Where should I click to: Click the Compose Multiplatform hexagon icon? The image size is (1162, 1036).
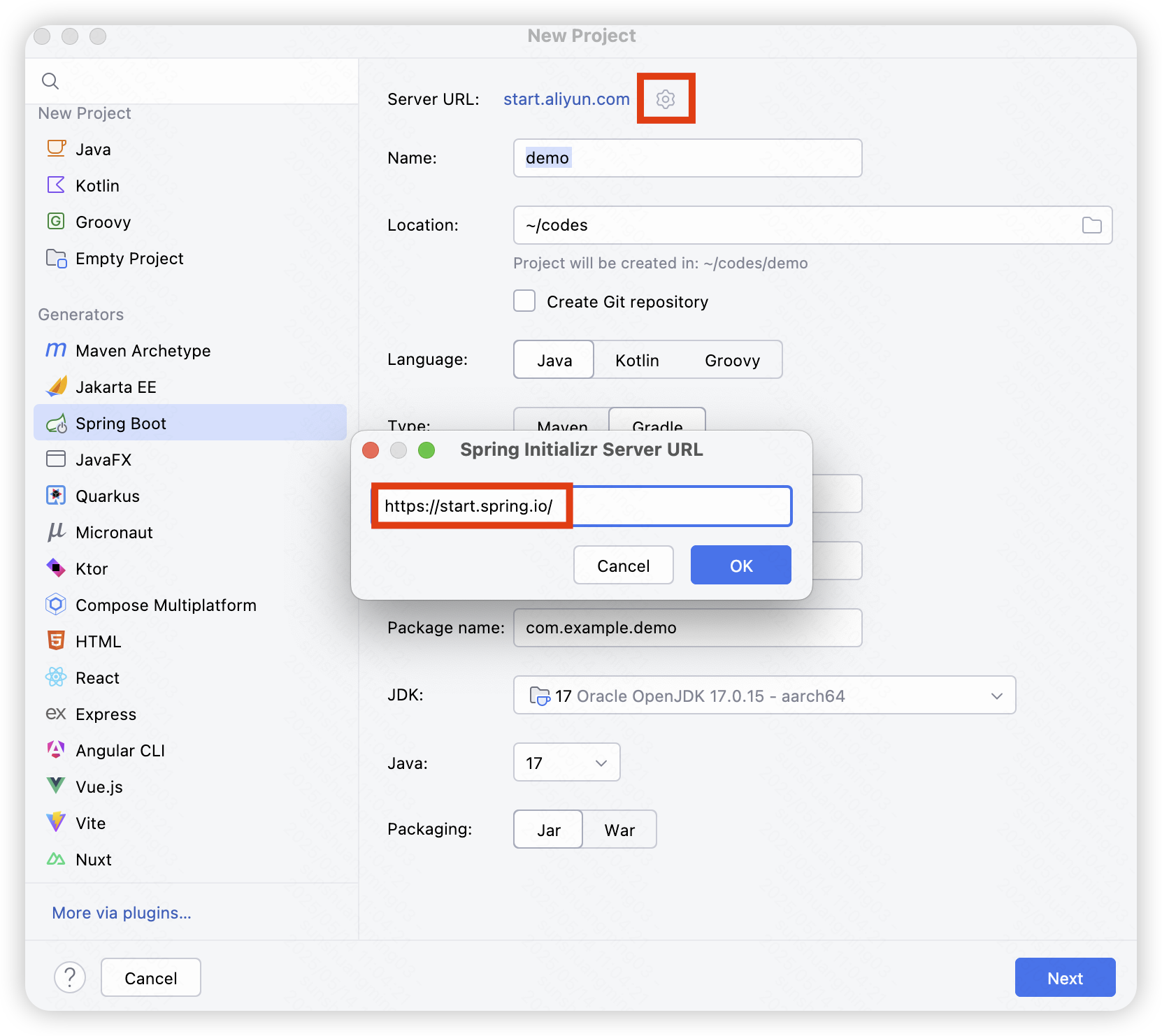click(x=56, y=604)
